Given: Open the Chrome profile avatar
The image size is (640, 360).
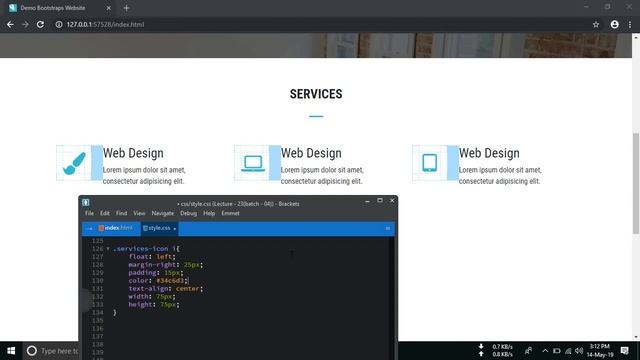Looking at the screenshot, I should [x=615, y=24].
